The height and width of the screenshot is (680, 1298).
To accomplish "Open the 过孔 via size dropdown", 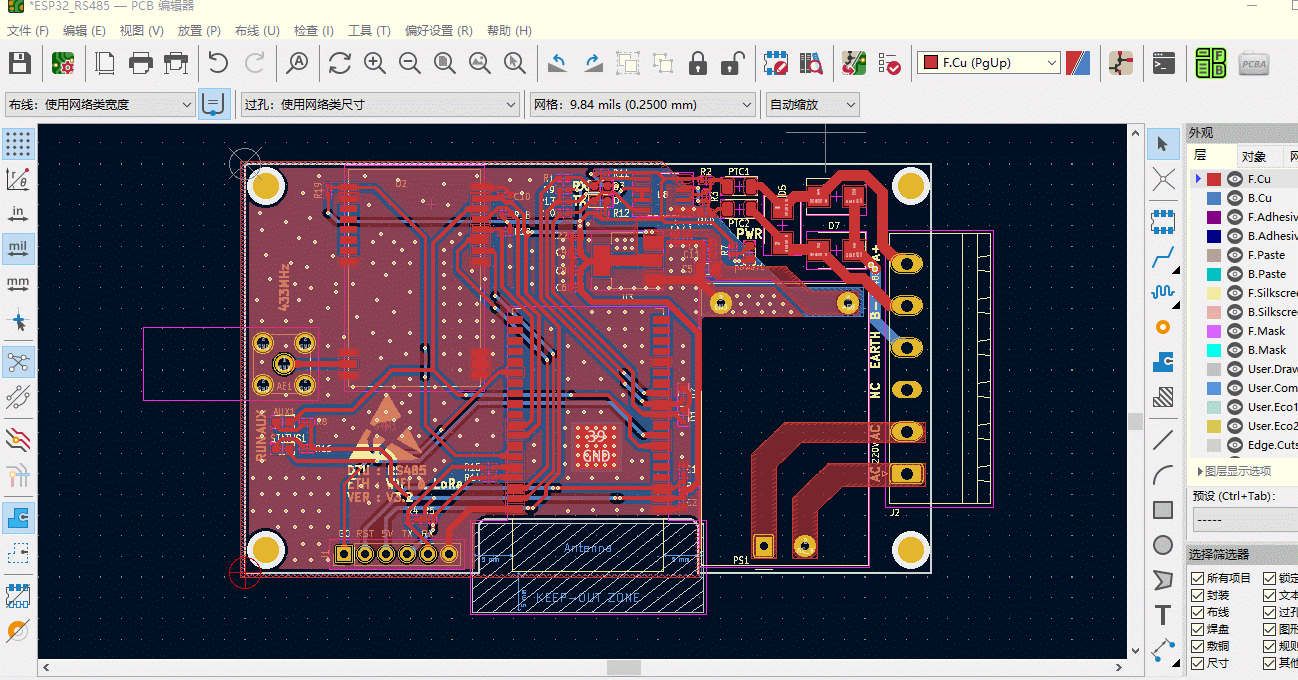I will 380,104.
